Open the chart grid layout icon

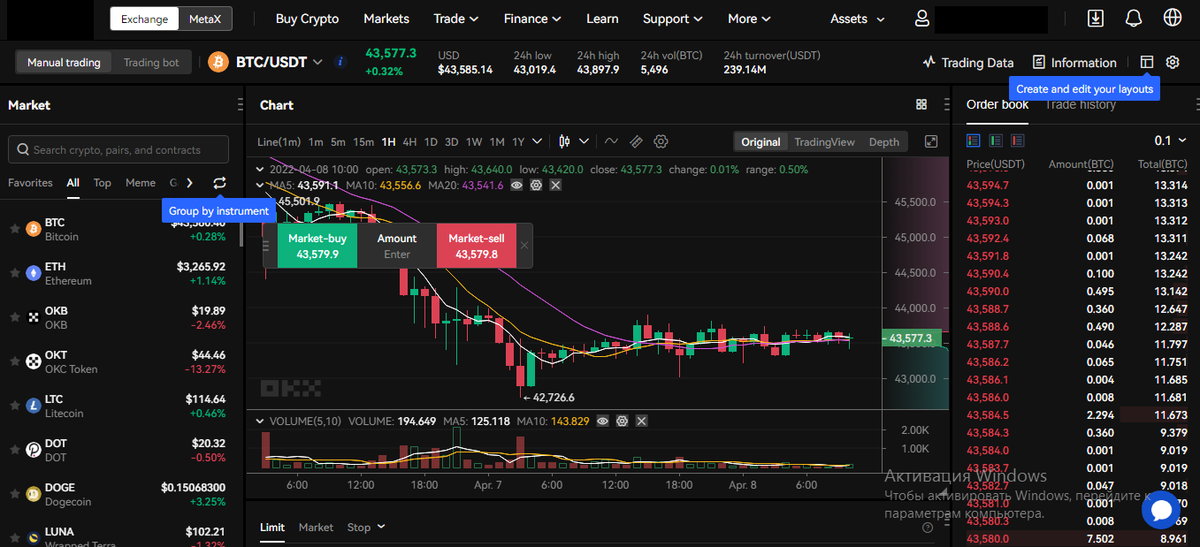click(x=922, y=105)
